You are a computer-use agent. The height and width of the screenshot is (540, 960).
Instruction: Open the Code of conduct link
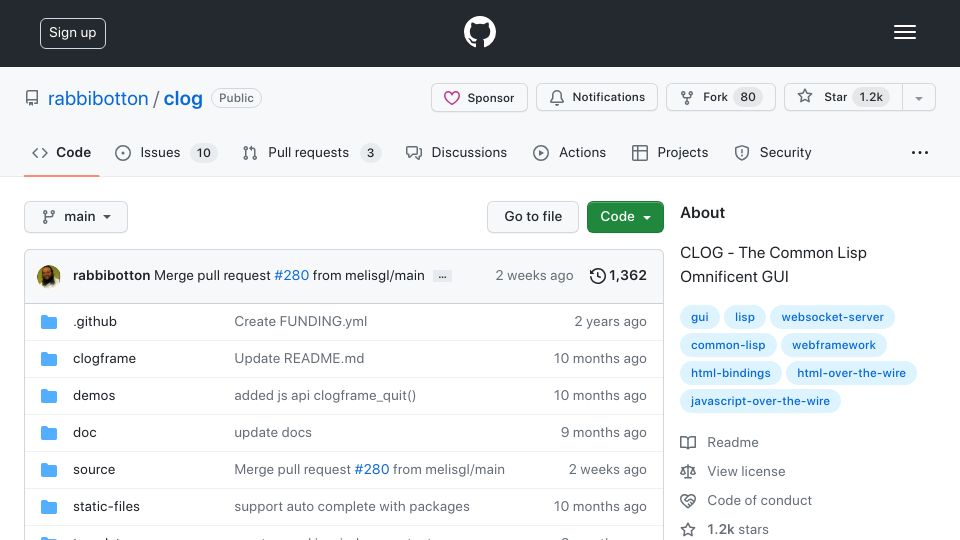pyautogui.click(x=759, y=500)
